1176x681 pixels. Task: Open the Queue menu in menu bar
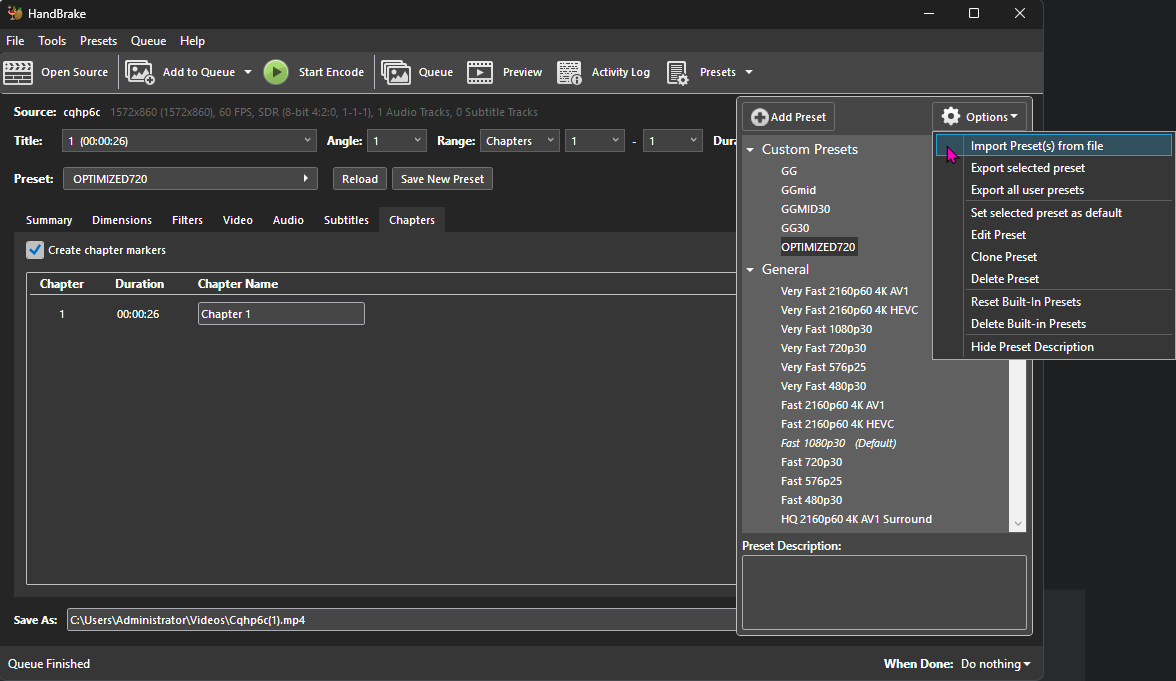[x=148, y=40]
